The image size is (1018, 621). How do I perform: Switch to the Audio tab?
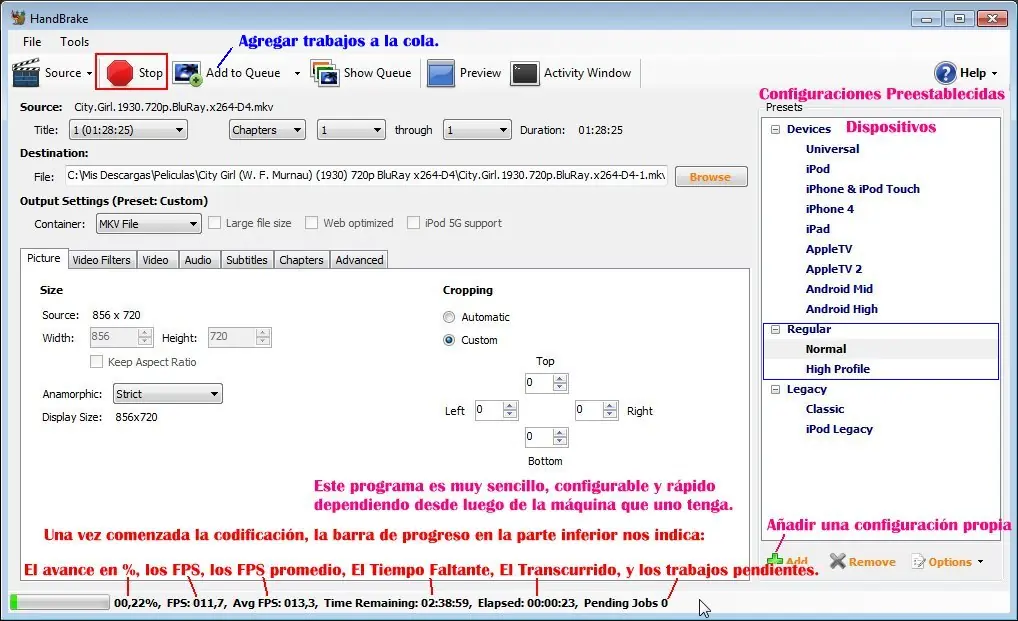pos(198,260)
